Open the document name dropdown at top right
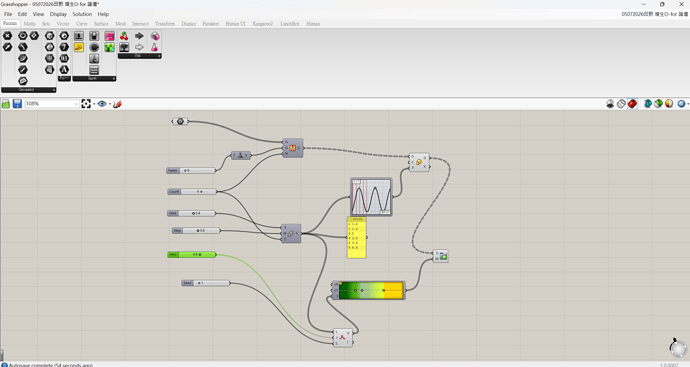This screenshot has width=690, height=367. 654,14
